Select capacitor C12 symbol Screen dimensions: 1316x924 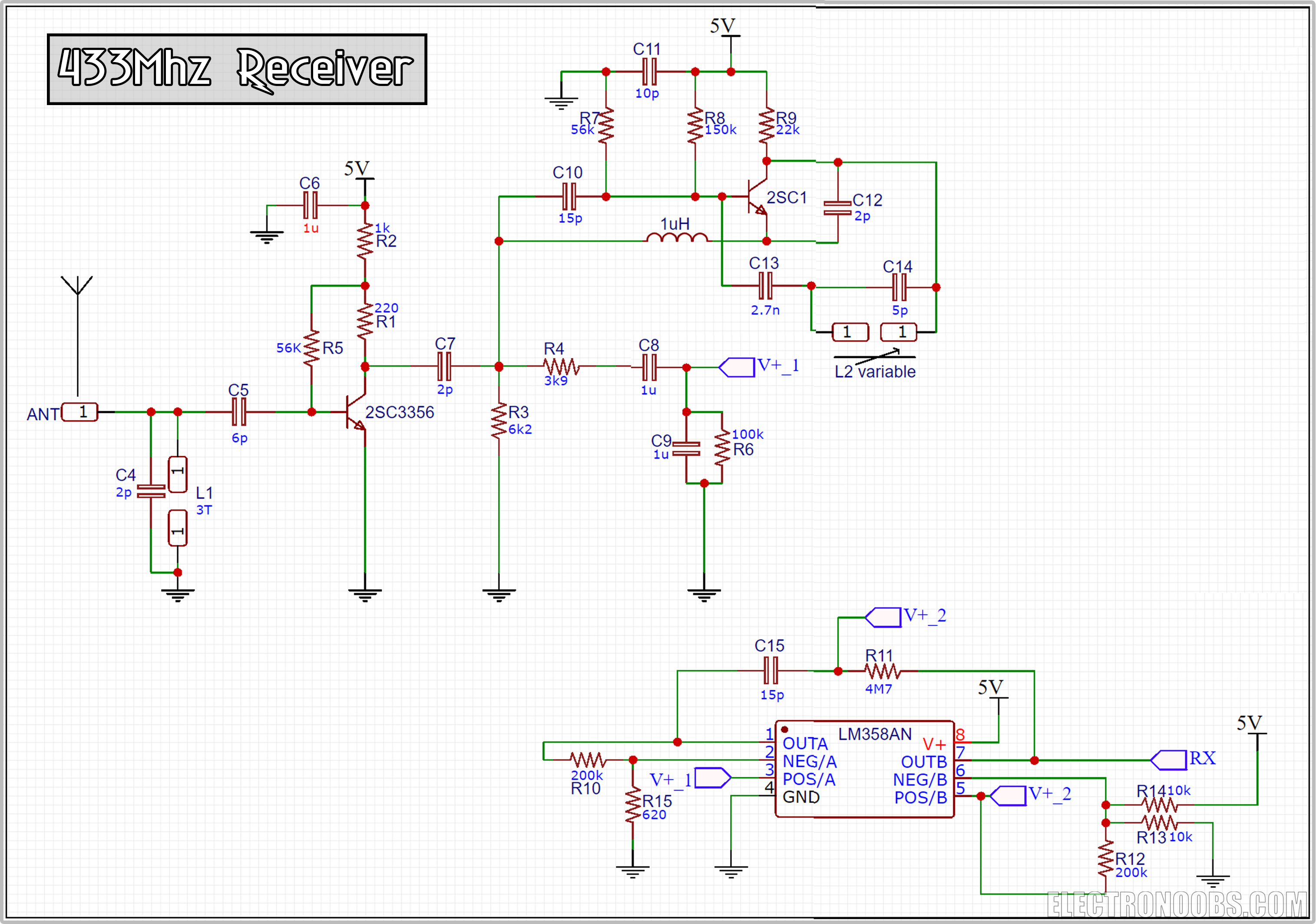pyautogui.click(x=837, y=208)
